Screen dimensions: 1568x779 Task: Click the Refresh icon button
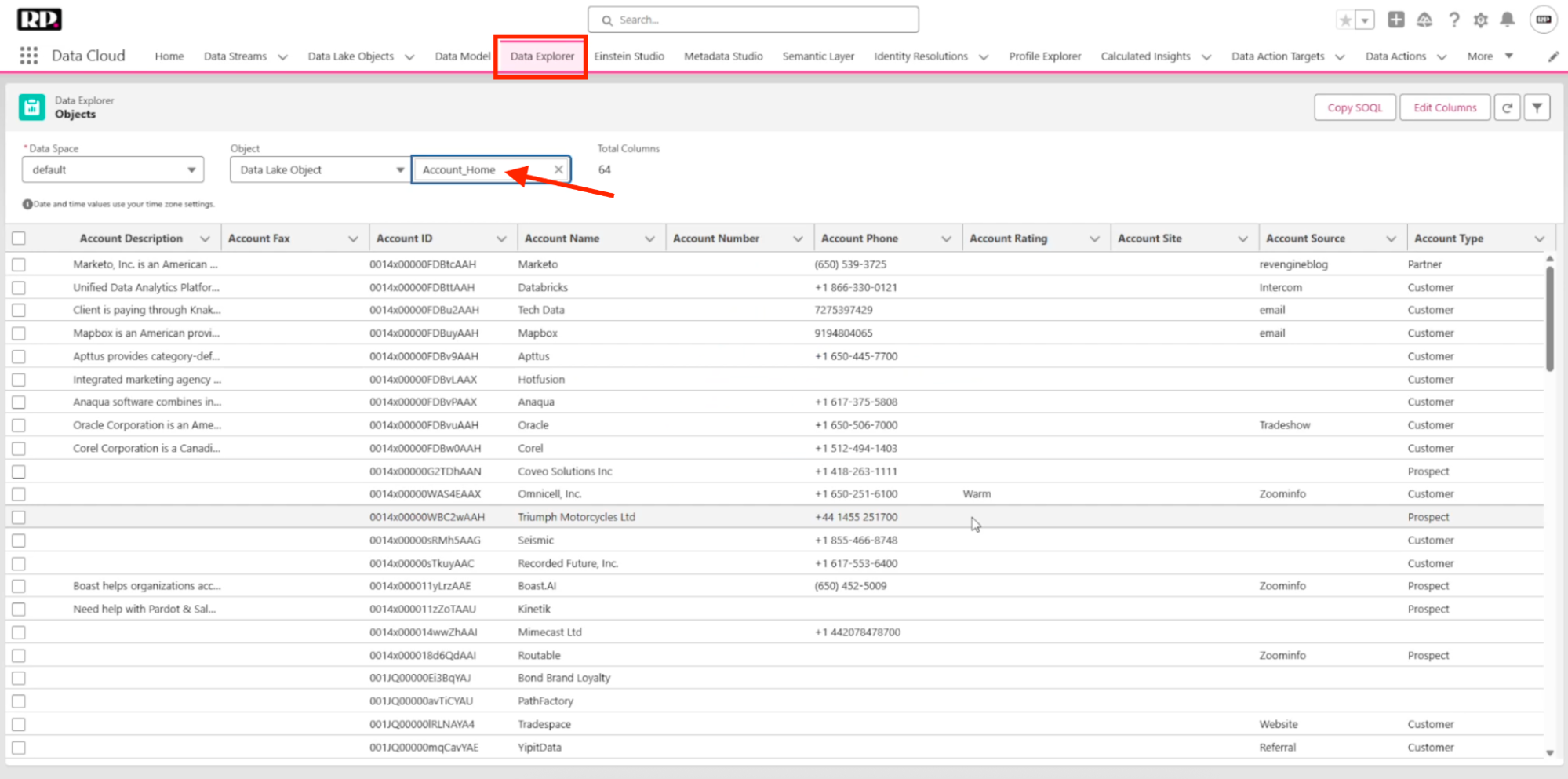(x=1507, y=107)
